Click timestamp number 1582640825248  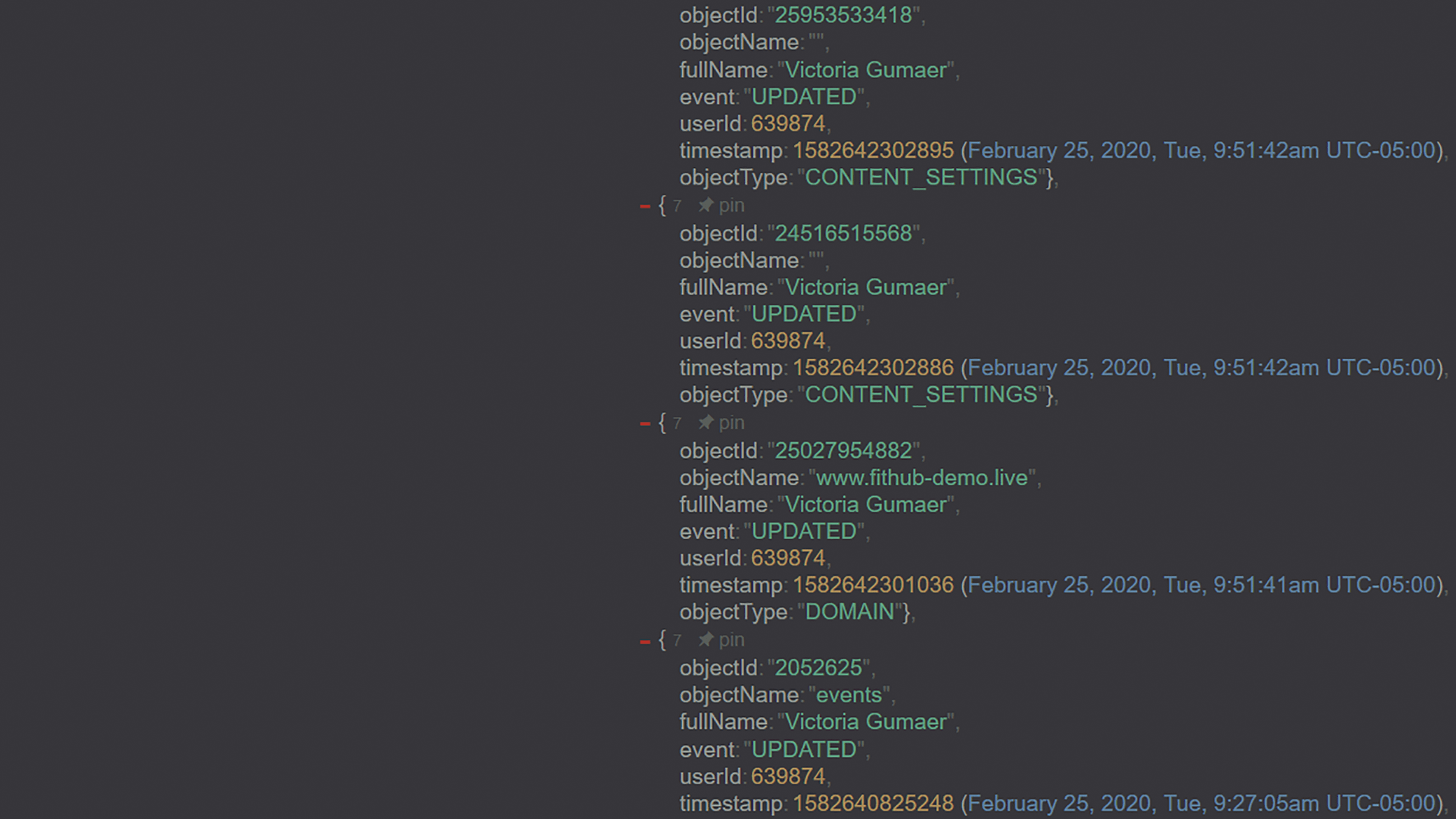[873, 803]
